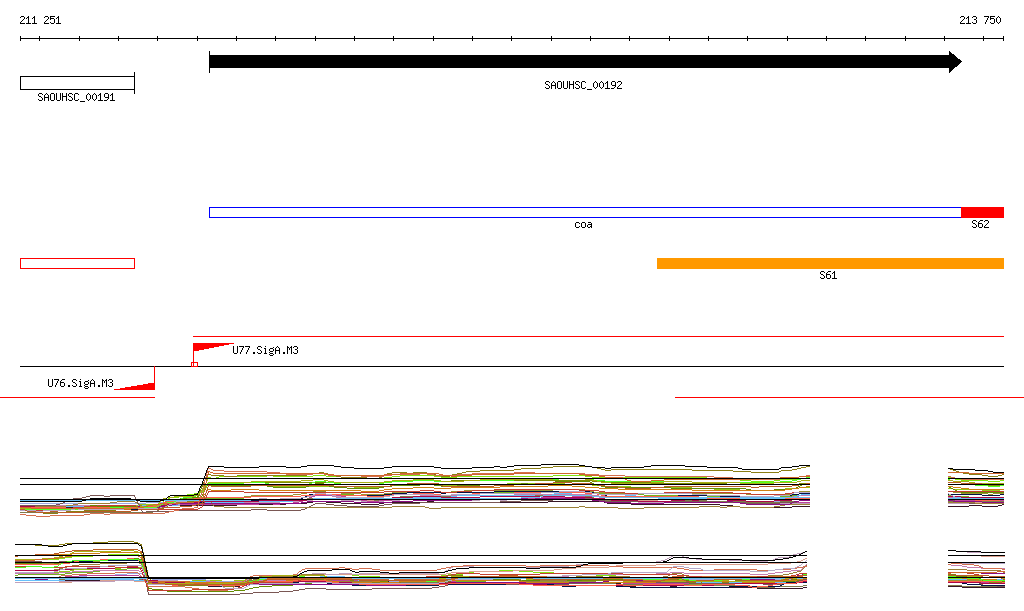
Task: Click the S61 text label
Action: [x=828, y=275]
